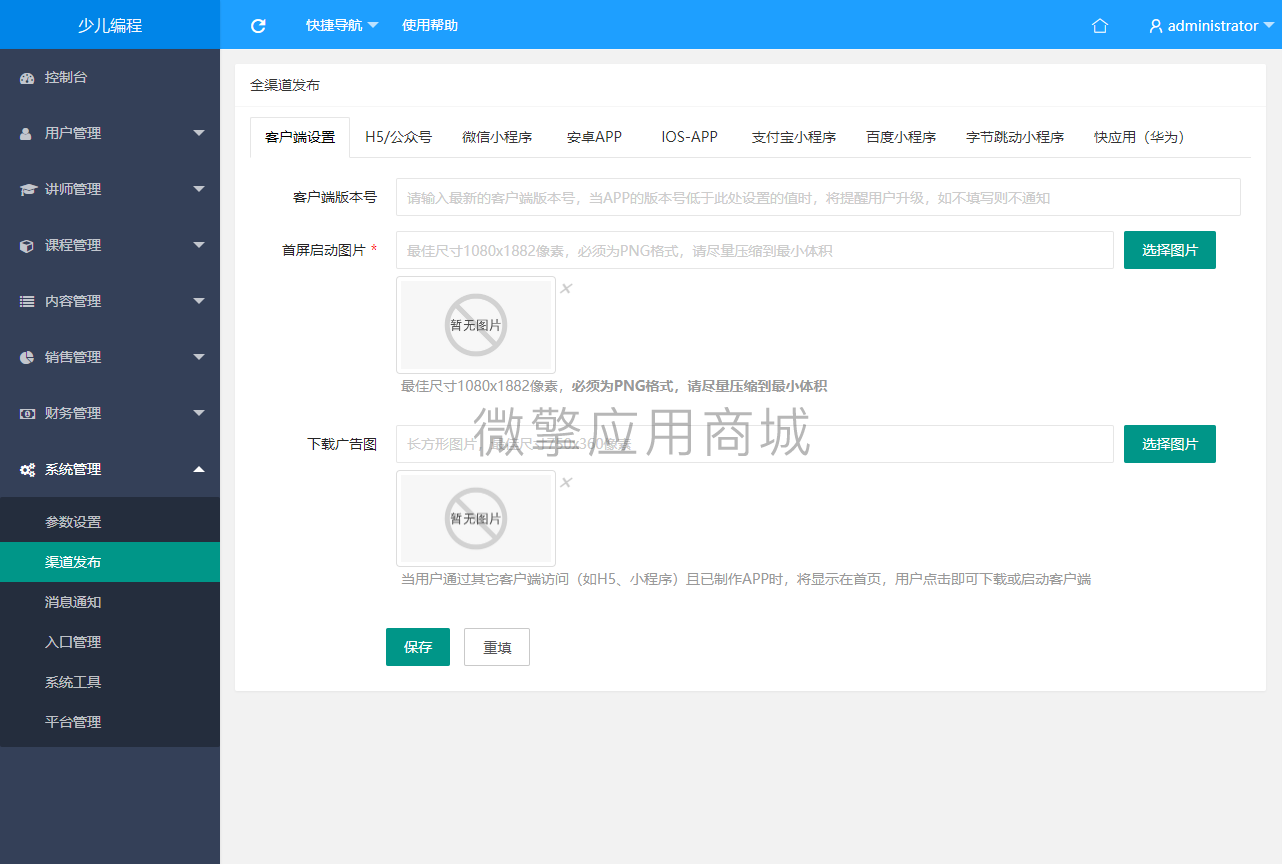Open 消息通知 in the sidebar

110,602
